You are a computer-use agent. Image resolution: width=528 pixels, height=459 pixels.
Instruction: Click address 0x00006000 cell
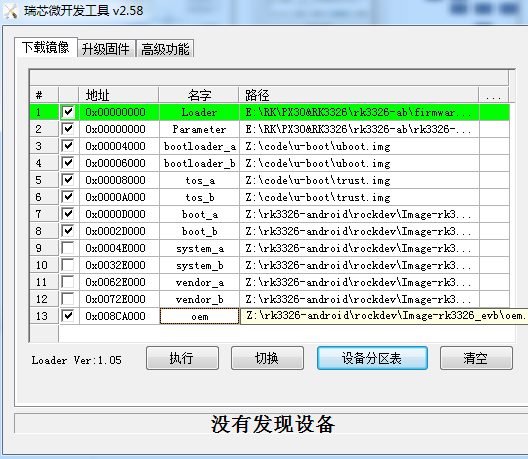(x=119, y=163)
